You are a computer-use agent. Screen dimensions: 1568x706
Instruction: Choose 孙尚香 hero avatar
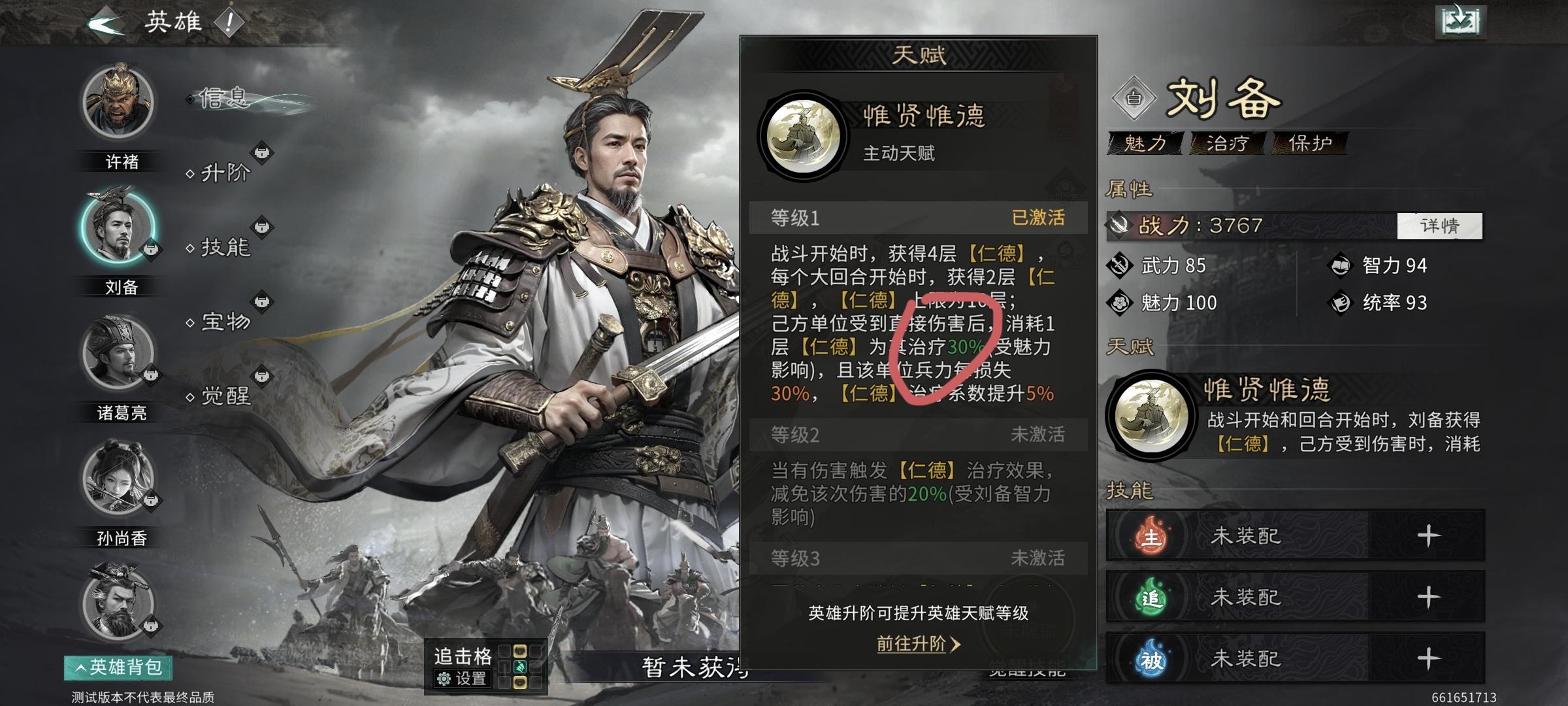(118, 479)
